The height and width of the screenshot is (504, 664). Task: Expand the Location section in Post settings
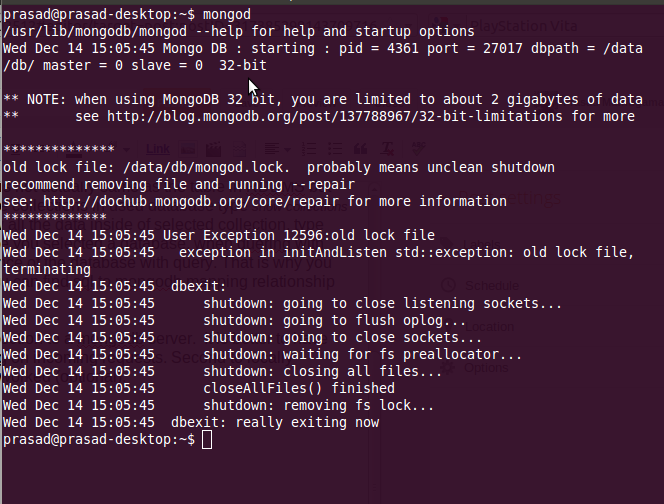click(x=477, y=327)
